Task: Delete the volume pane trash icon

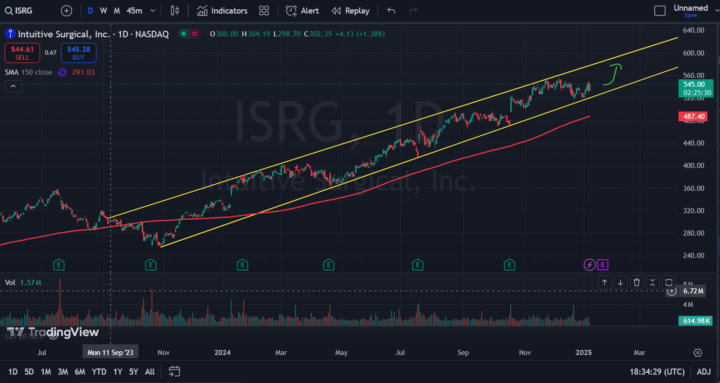Action: [x=636, y=282]
